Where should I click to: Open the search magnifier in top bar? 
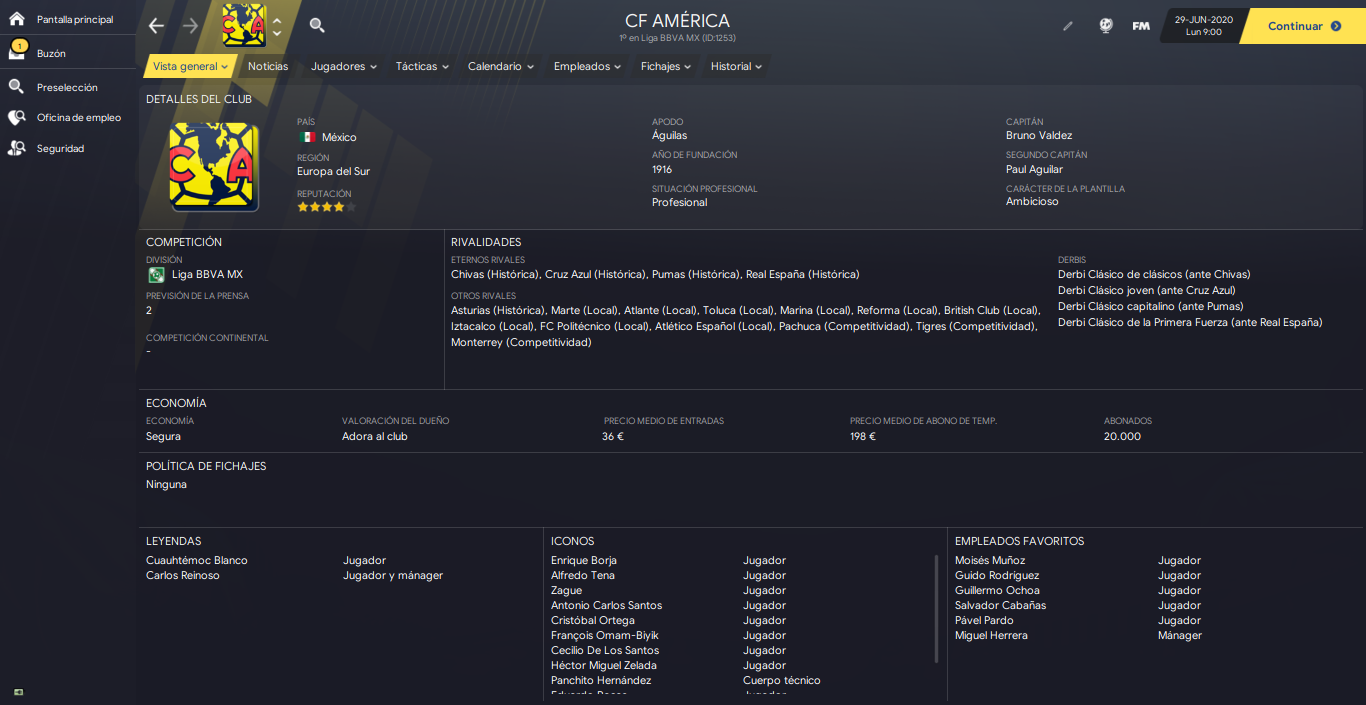(317, 26)
